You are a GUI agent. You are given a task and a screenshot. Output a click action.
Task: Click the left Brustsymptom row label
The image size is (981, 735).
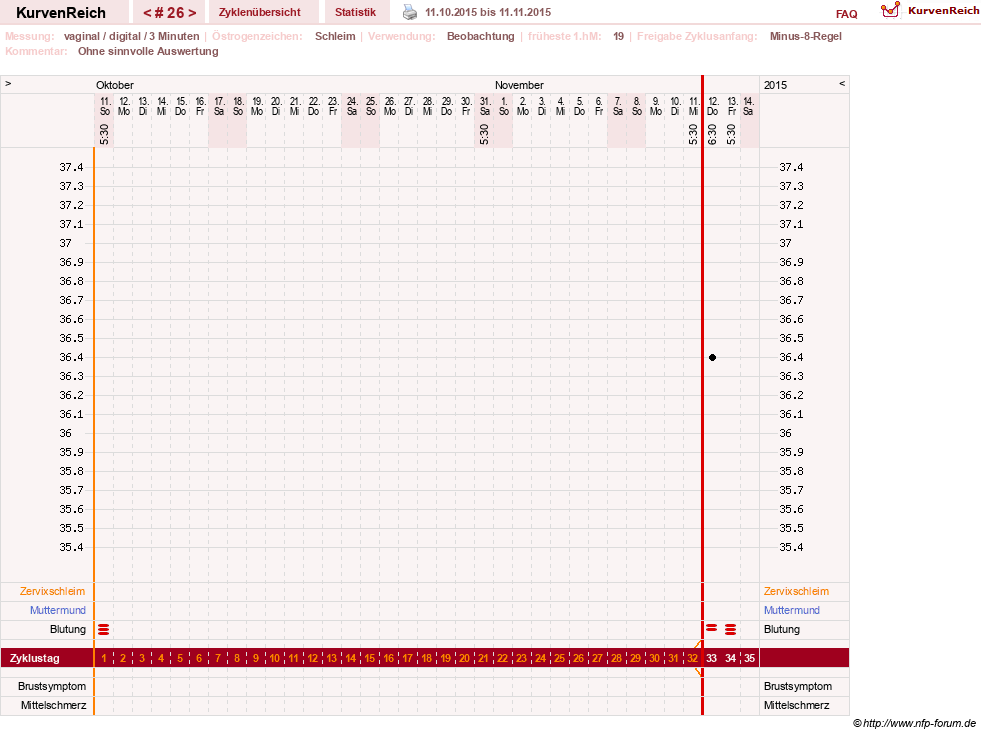click(52, 686)
